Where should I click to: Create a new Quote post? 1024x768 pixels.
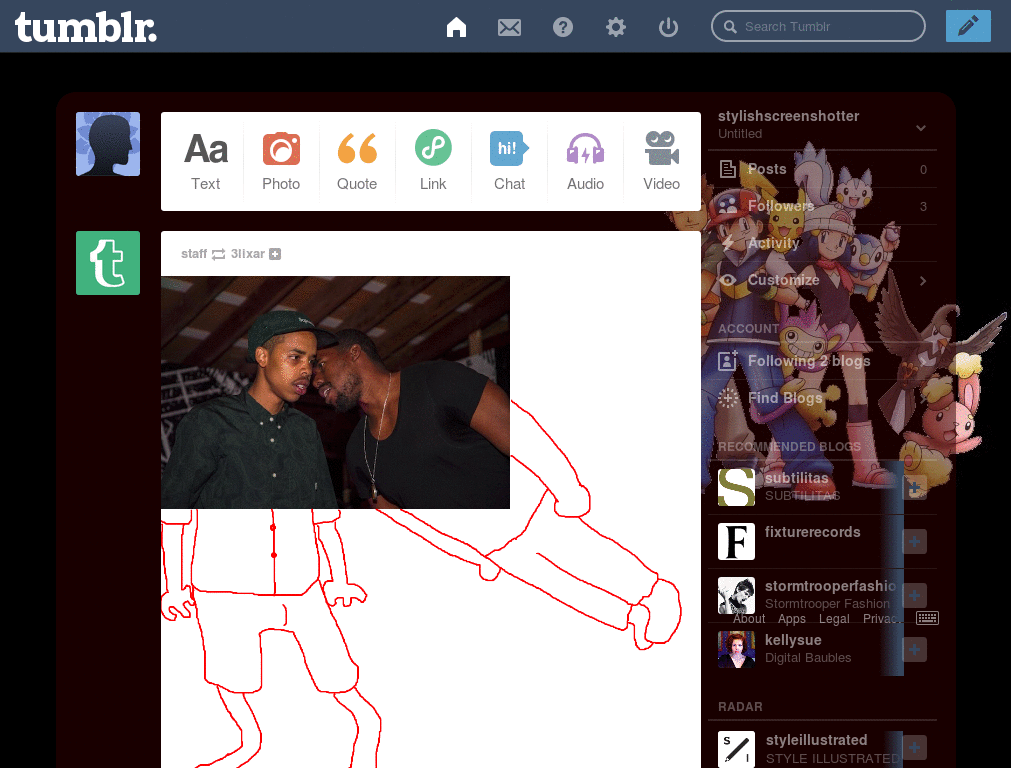click(x=357, y=161)
